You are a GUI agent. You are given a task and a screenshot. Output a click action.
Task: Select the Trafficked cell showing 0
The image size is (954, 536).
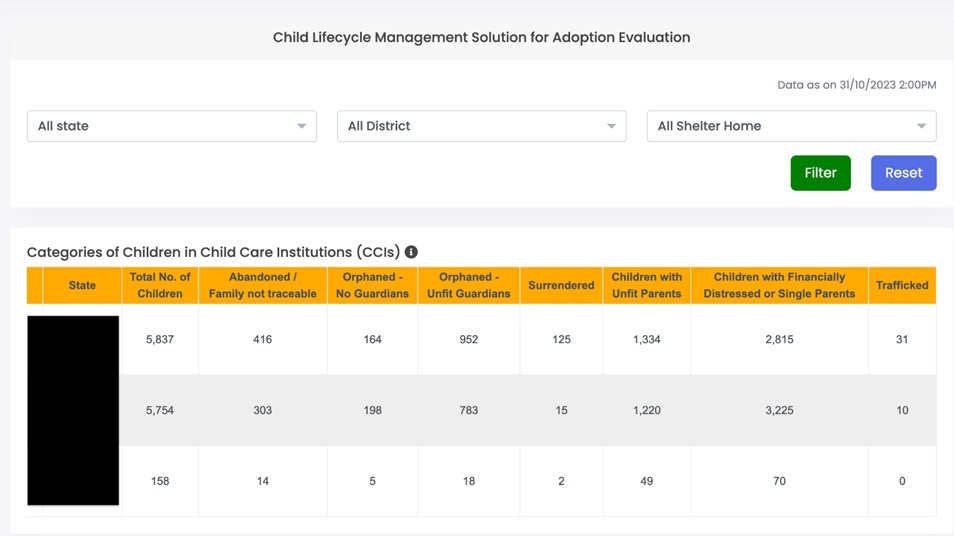click(902, 481)
